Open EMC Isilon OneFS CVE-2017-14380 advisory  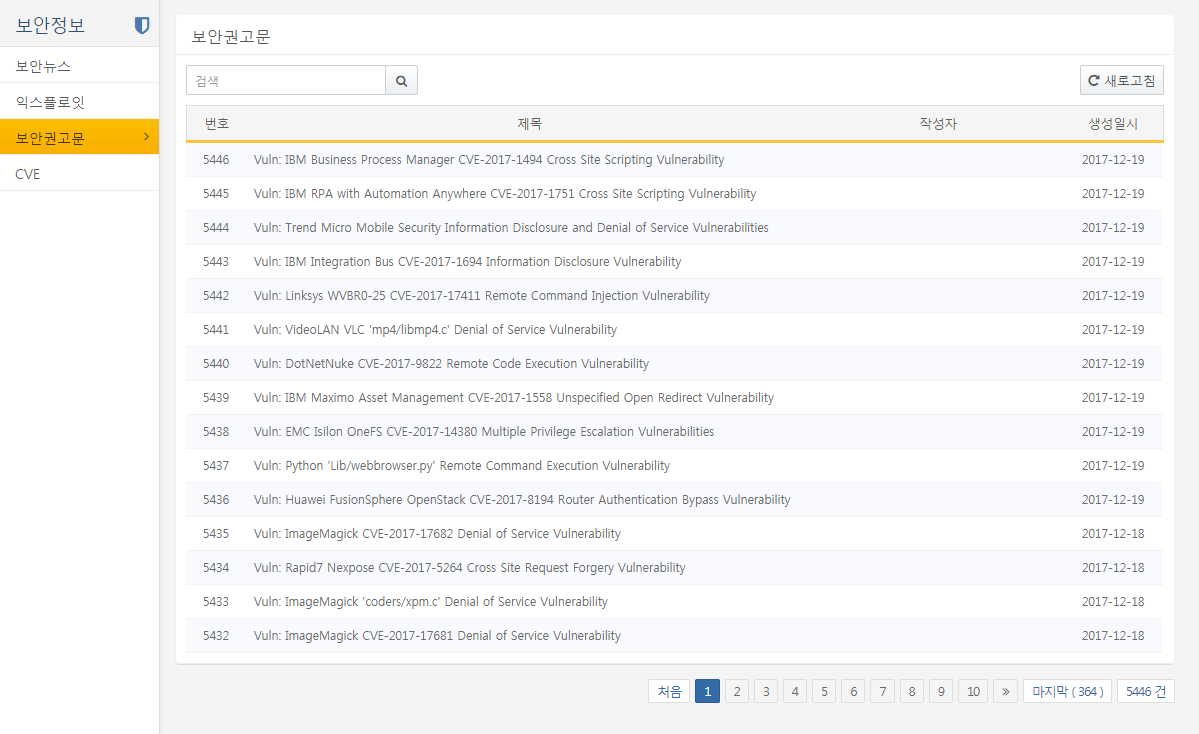pyautogui.click(x=484, y=432)
